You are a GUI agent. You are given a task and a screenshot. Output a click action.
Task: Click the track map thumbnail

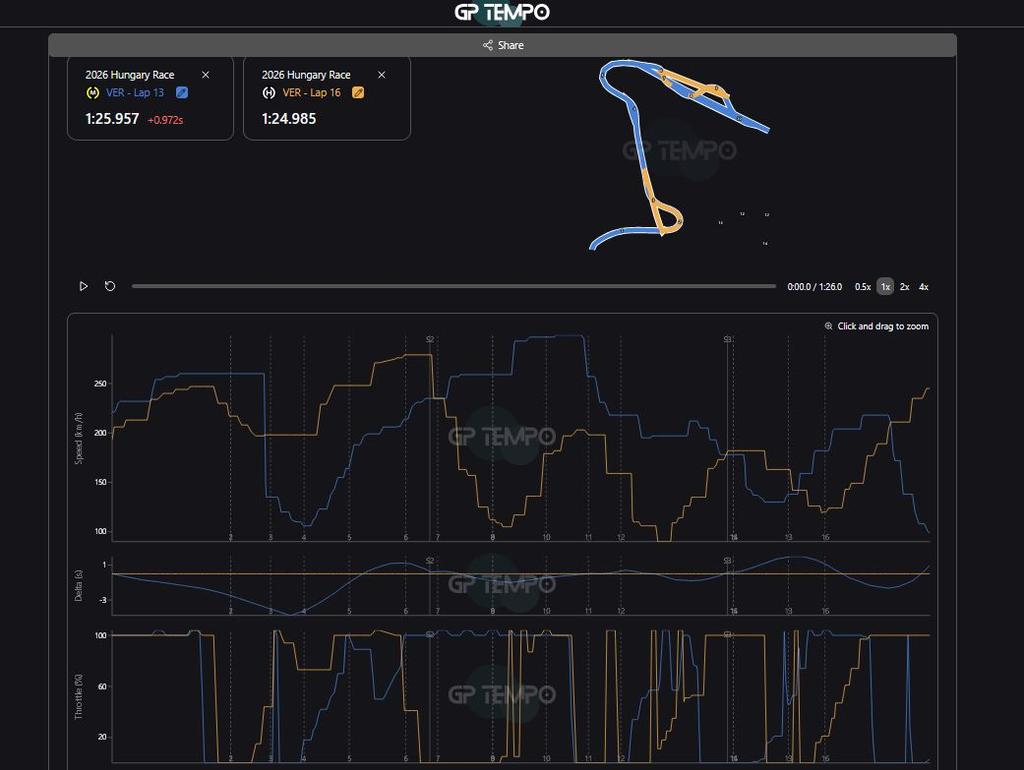pos(679,155)
